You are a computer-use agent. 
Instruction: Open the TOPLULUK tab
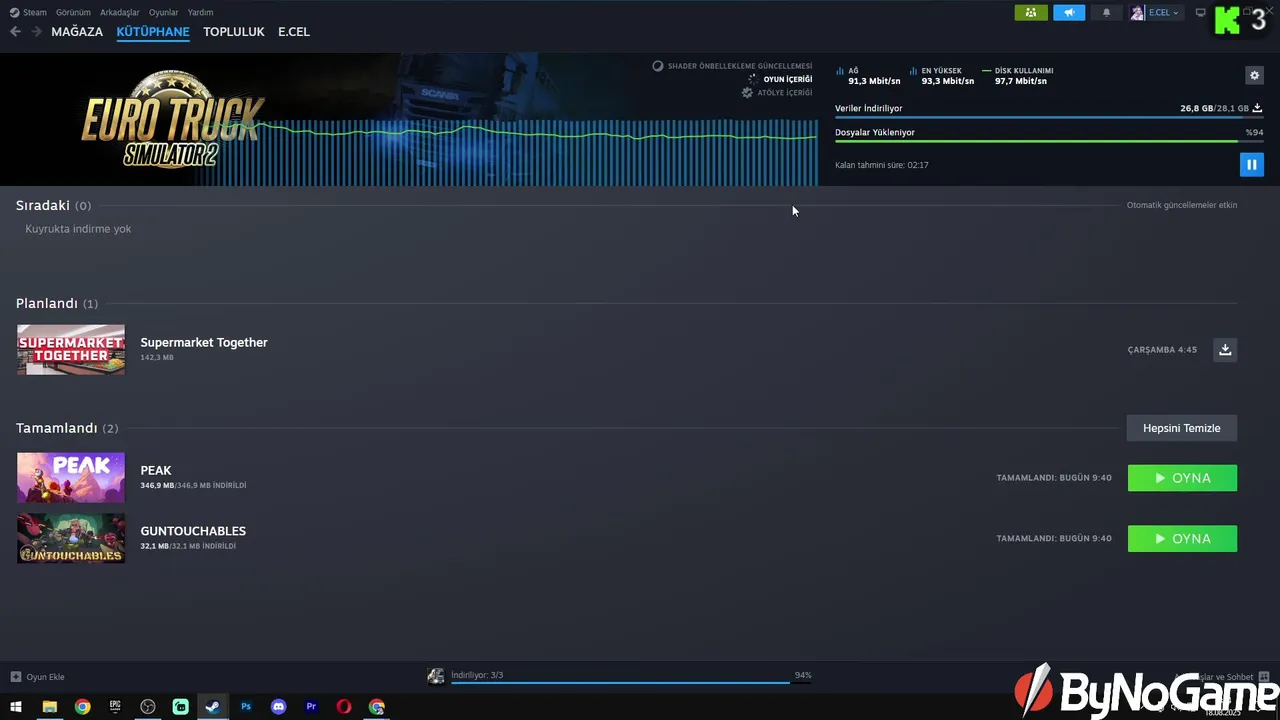pos(234,32)
